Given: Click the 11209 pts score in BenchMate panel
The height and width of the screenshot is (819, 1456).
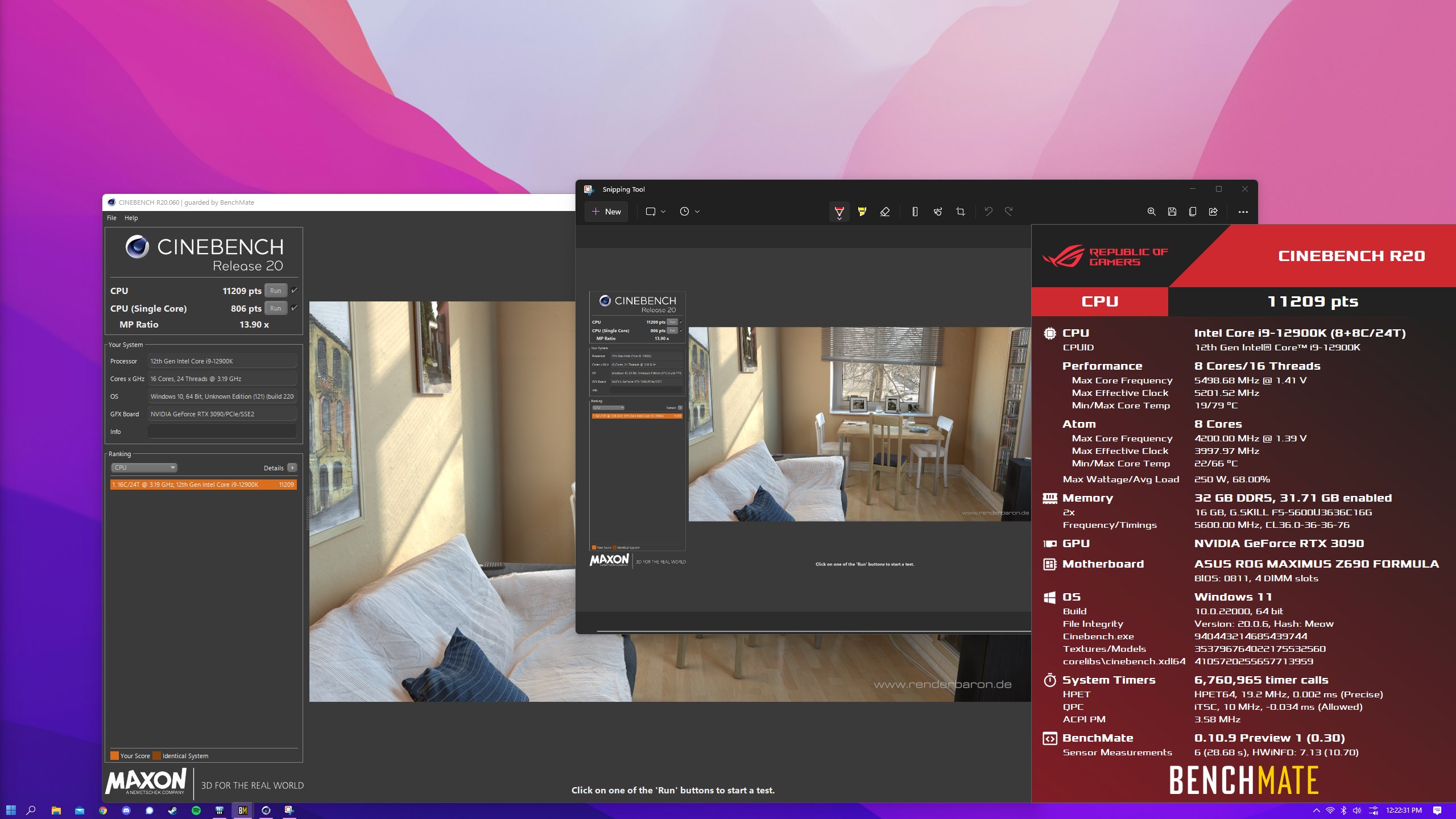Looking at the screenshot, I should pos(1313,301).
